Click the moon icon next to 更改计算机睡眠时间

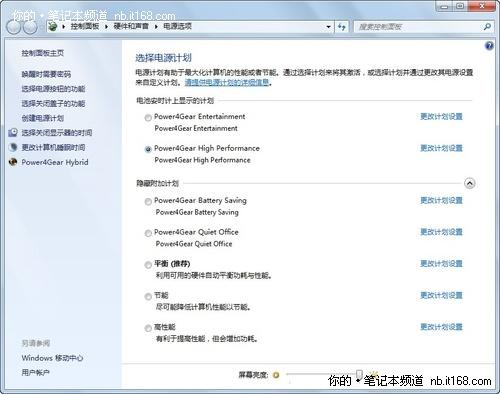pos(13,147)
